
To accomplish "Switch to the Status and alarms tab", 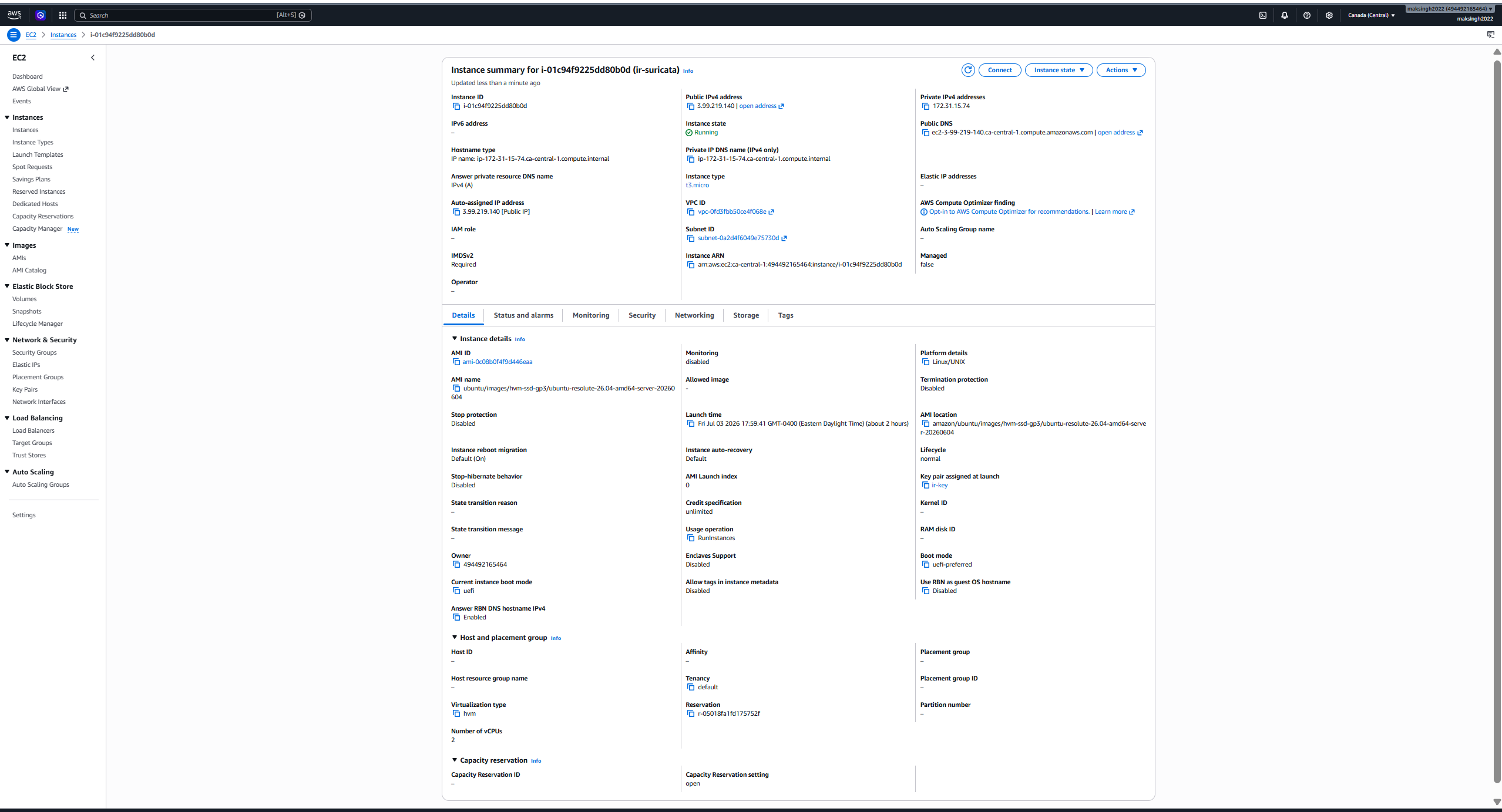I will 523,315.
